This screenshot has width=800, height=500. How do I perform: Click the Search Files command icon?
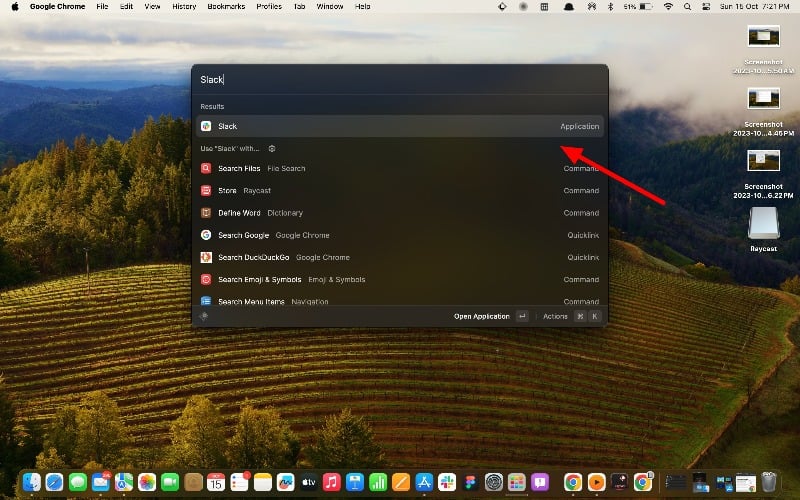coord(206,169)
